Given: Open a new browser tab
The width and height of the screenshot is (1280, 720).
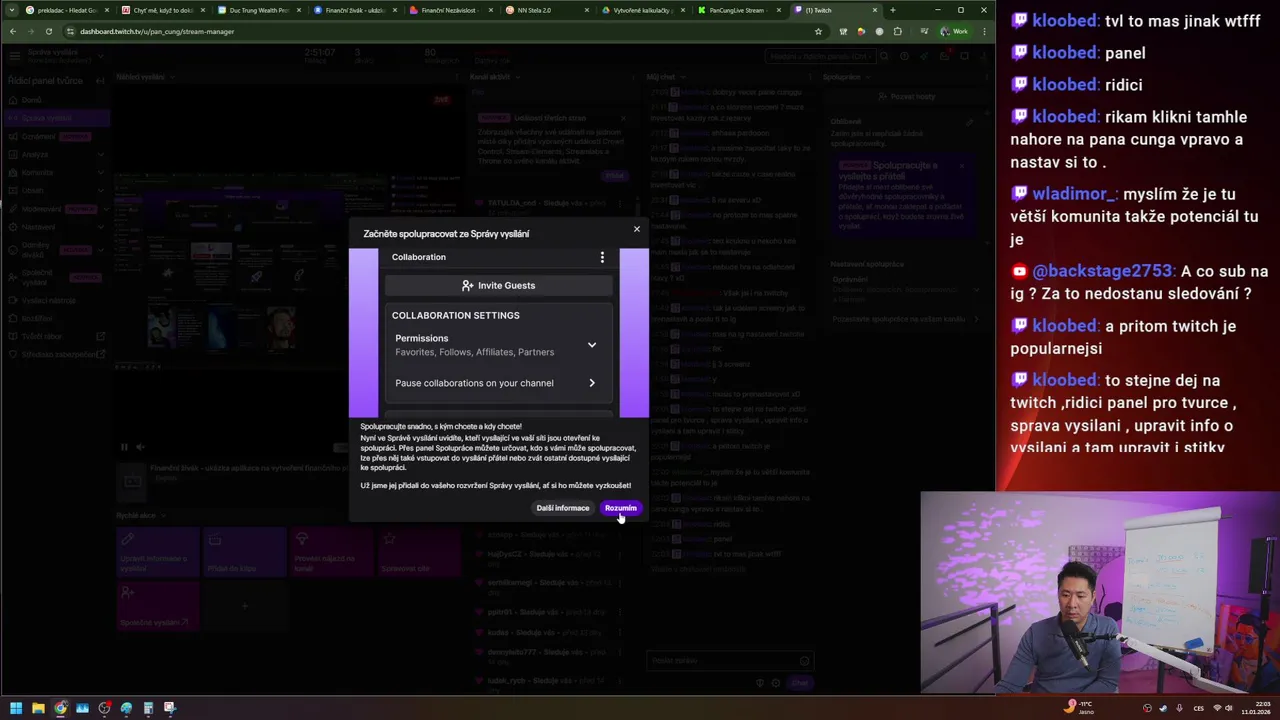Looking at the screenshot, I should tap(893, 10).
